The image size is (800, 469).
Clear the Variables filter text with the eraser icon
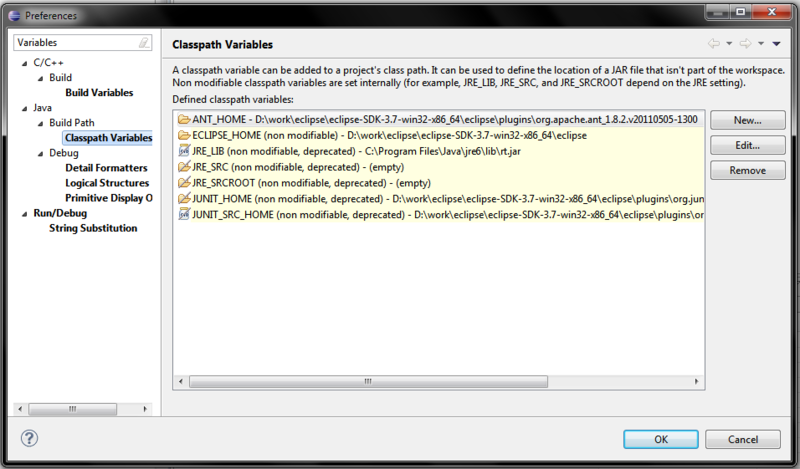coord(144,43)
